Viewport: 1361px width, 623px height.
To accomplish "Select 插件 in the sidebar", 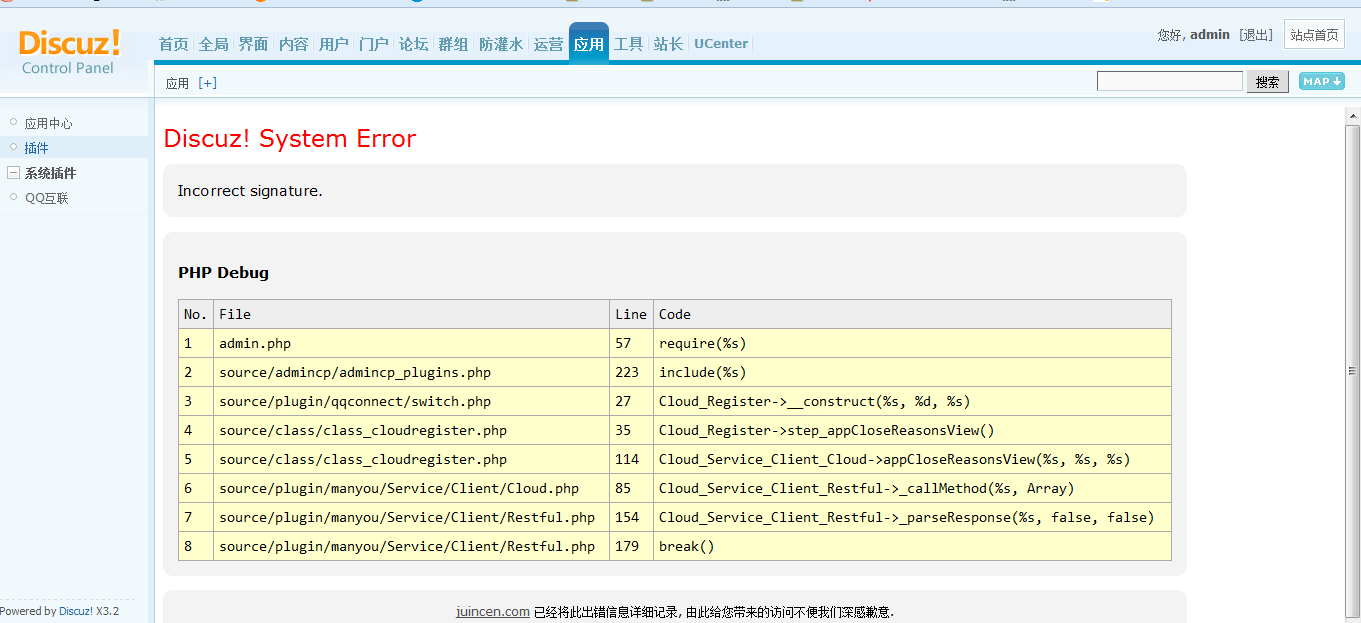I will click(x=37, y=148).
